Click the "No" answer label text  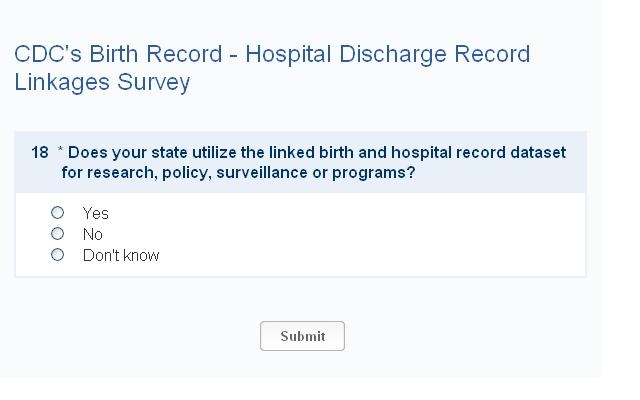tap(93, 234)
